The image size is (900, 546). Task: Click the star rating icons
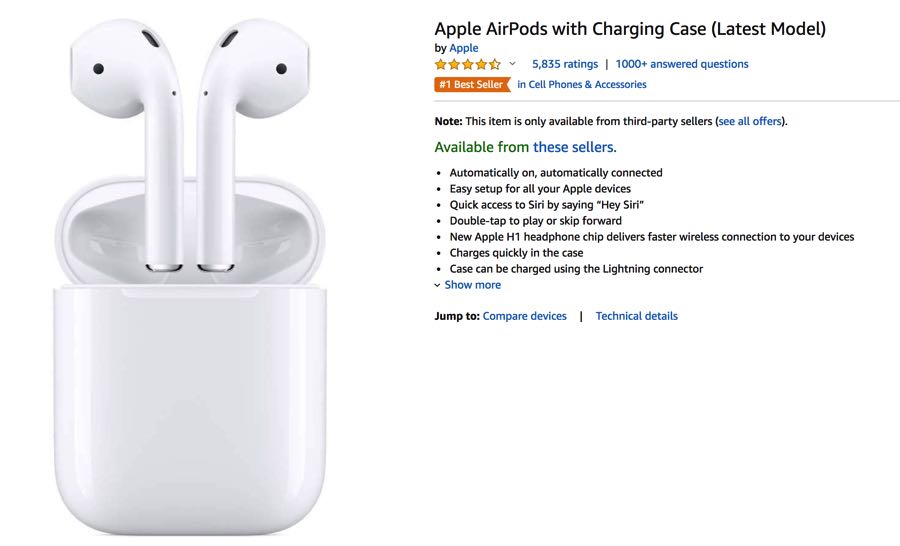click(x=468, y=64)
